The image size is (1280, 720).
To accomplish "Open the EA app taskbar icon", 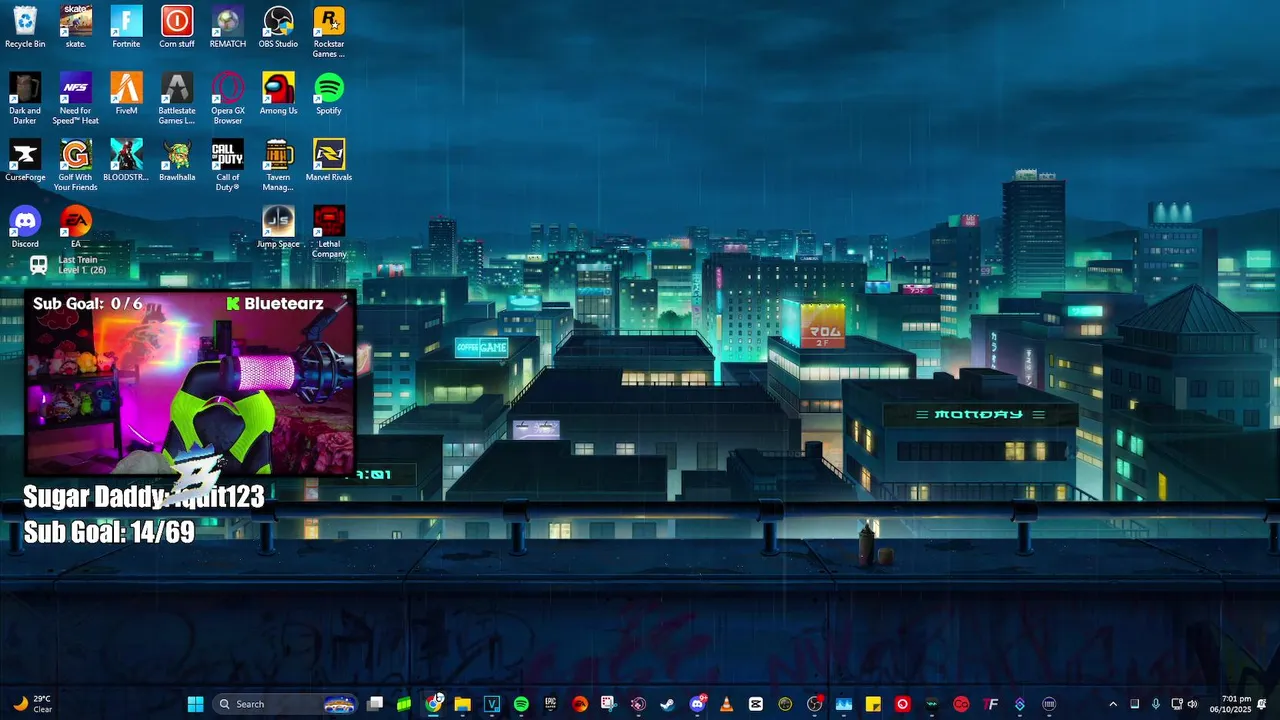I will (x=579, y=704).
